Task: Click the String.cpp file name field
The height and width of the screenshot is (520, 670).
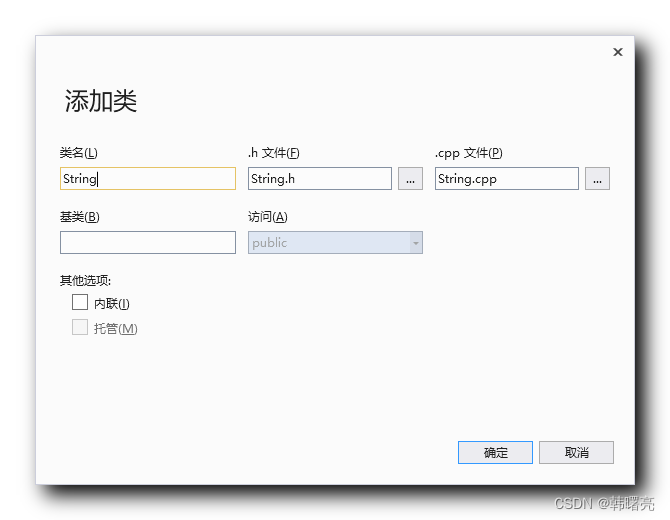Action: pos(507,179)
